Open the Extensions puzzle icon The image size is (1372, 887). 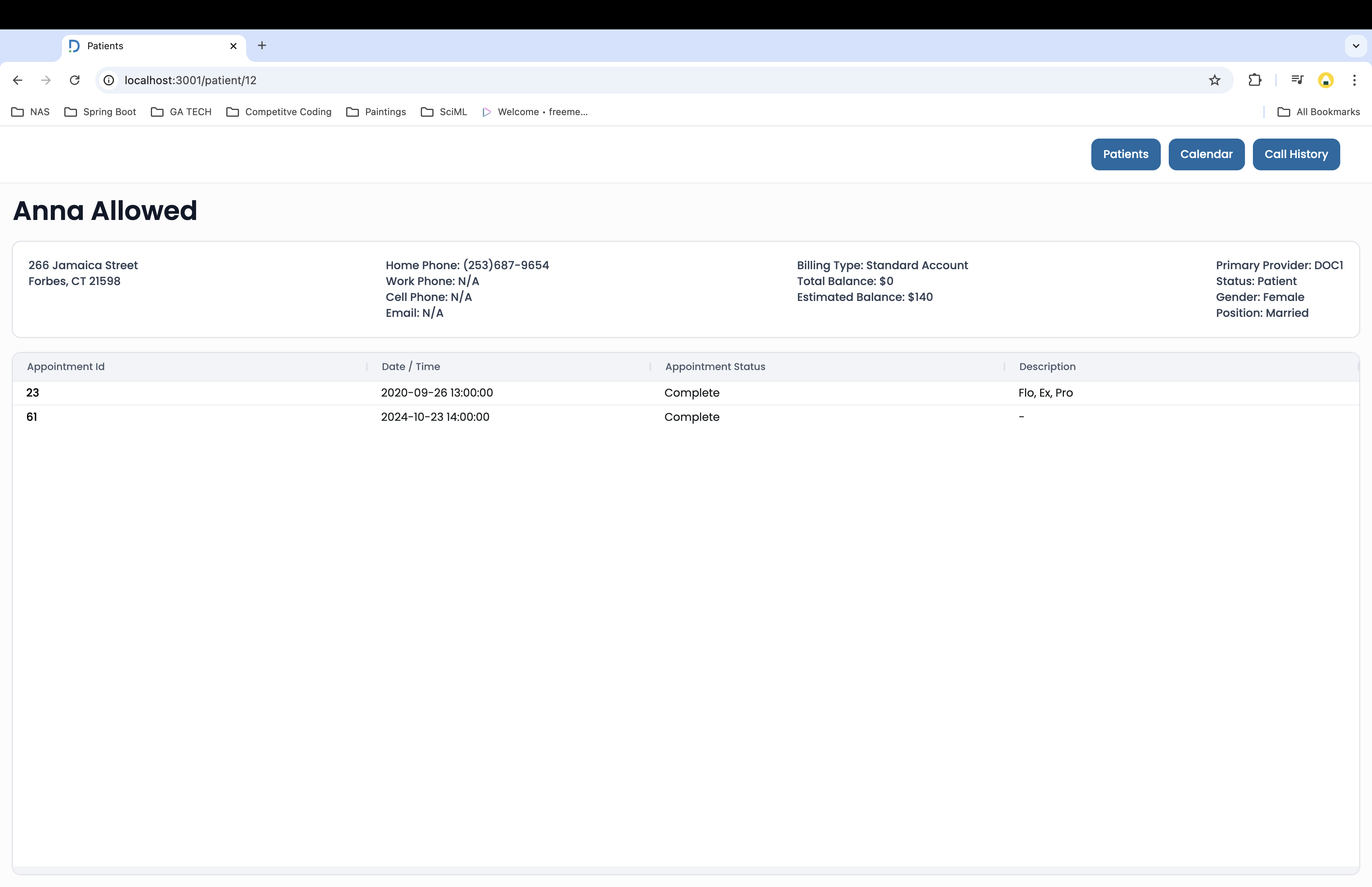1254,80
